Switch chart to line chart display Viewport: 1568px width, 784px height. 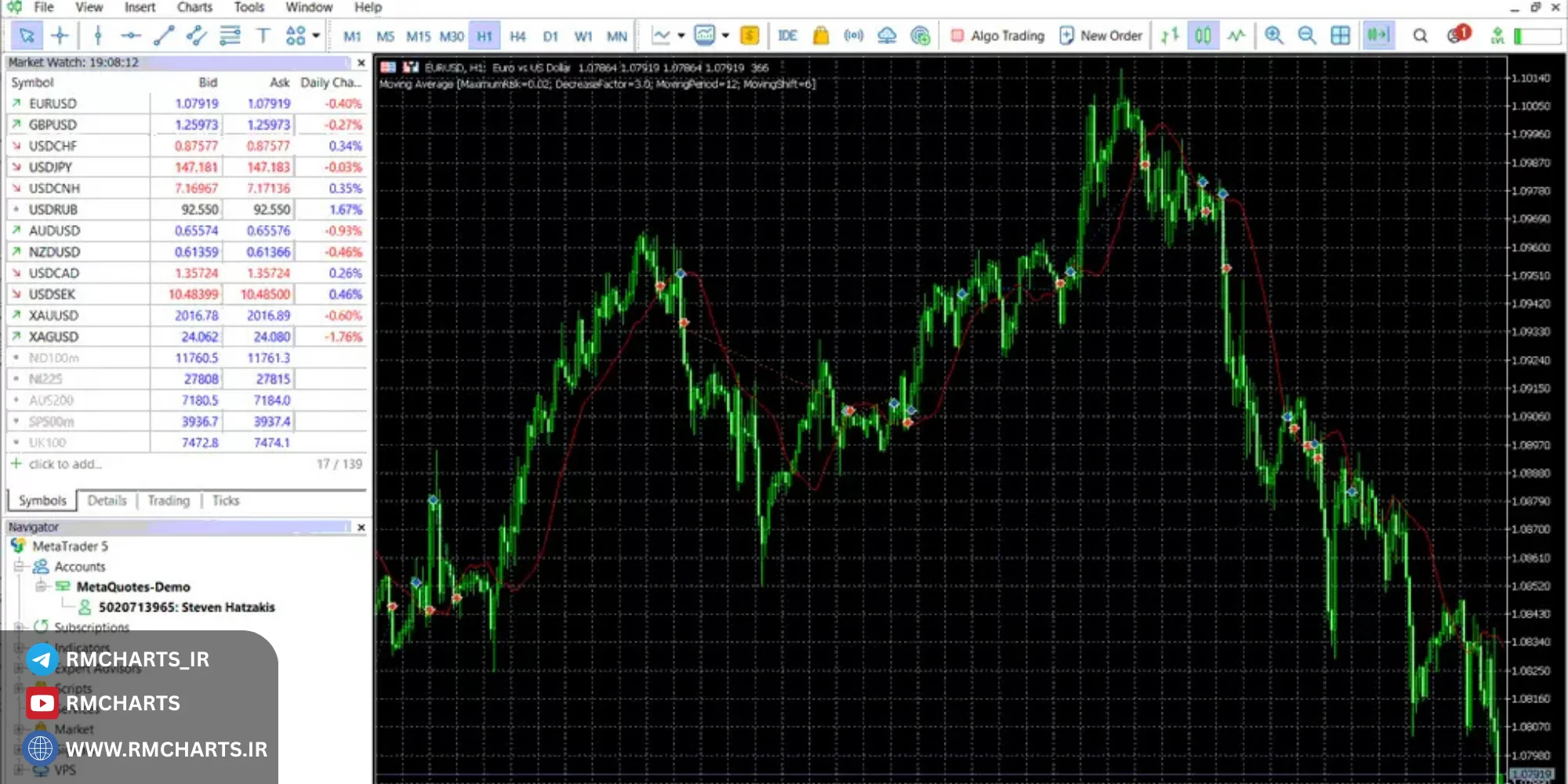[1236, 35]
